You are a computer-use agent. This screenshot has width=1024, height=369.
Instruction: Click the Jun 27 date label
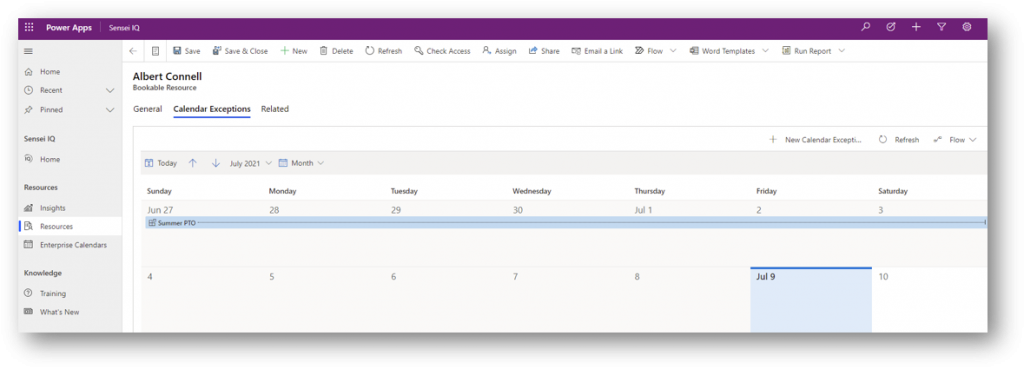[159, 210]
